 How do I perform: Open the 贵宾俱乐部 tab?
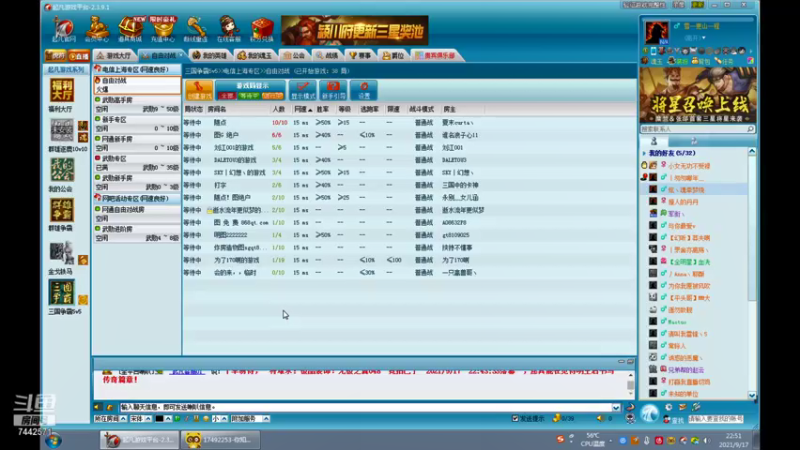click(436, 55)
